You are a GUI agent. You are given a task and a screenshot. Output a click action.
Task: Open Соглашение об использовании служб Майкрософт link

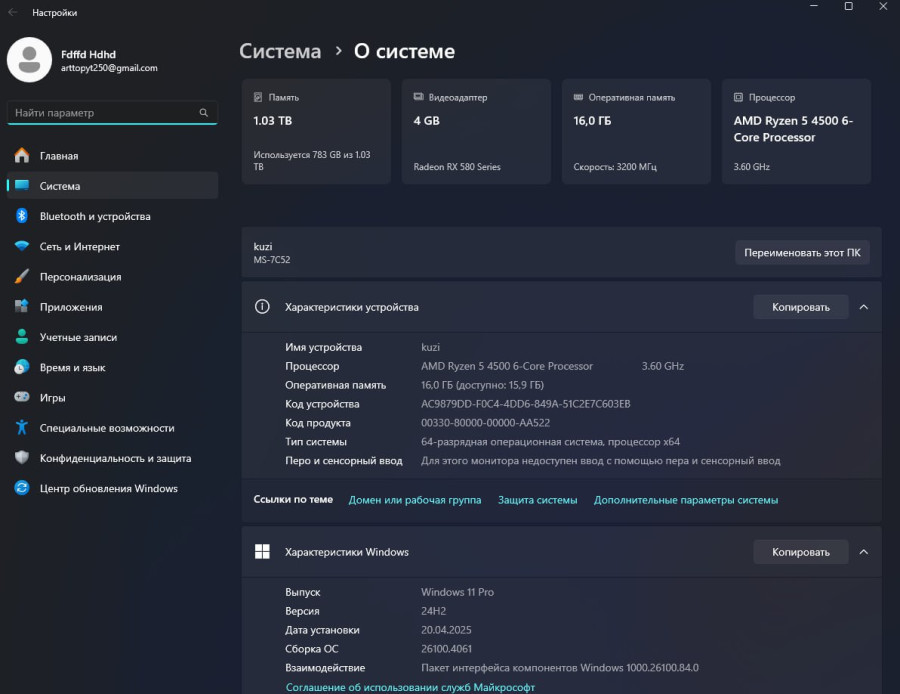coord(410,687)
